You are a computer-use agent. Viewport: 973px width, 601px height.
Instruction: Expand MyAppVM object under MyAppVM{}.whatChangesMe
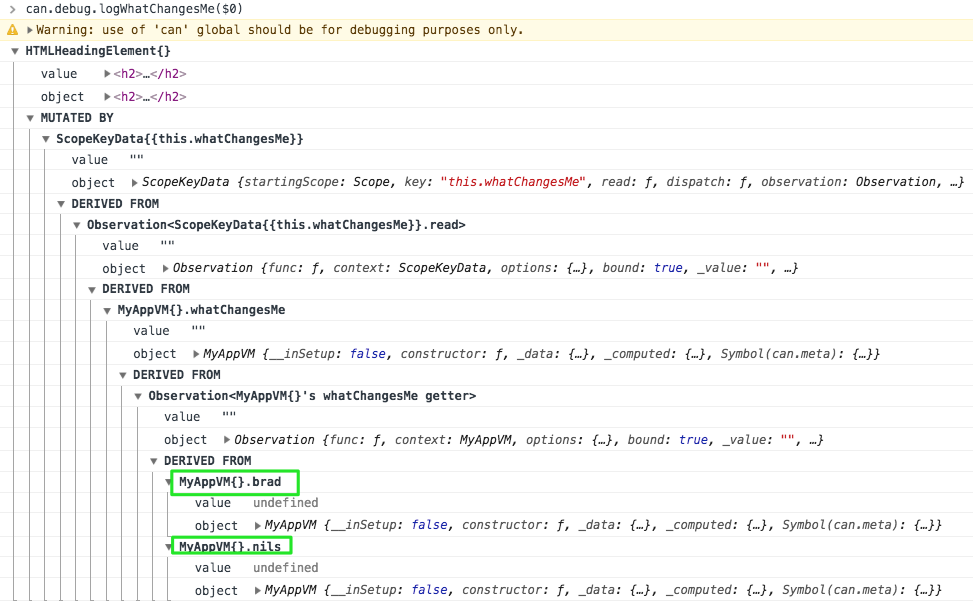195,354
